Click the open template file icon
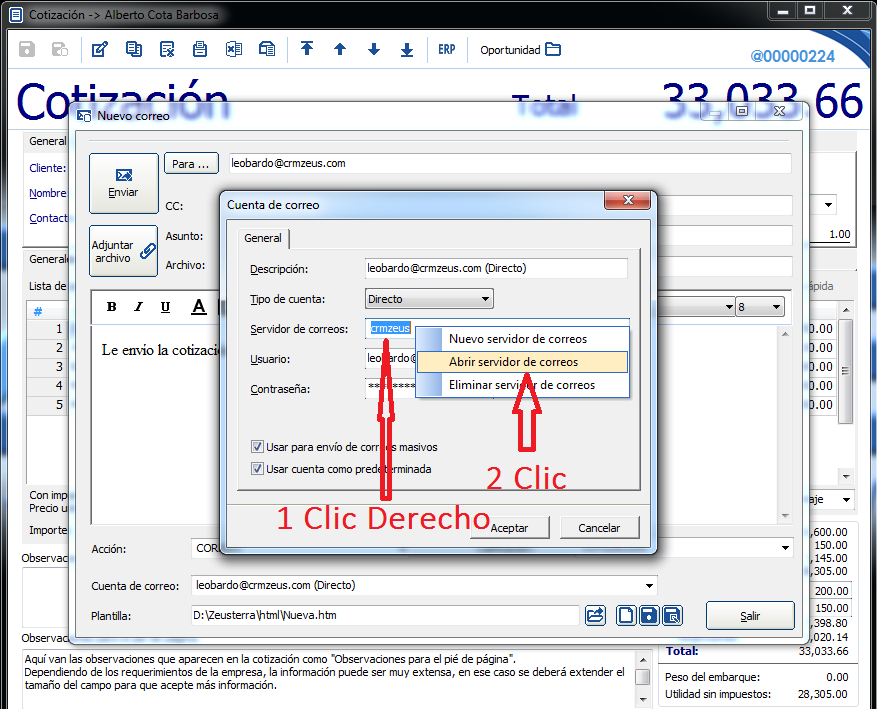 pyautogui.click(x=595, y=615)
